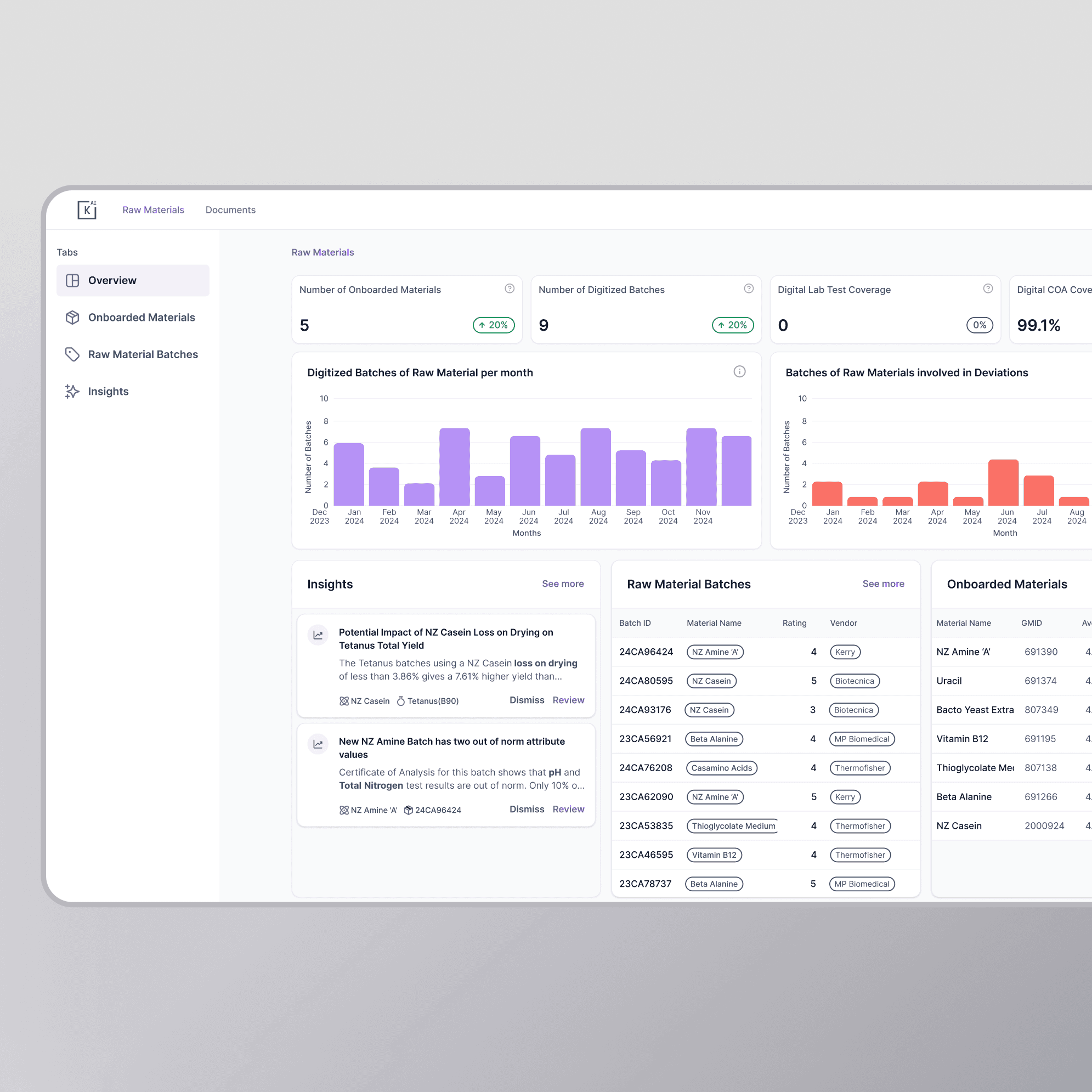
Task: Select the Overview icon in the sidebar
Action: (73, 280)
